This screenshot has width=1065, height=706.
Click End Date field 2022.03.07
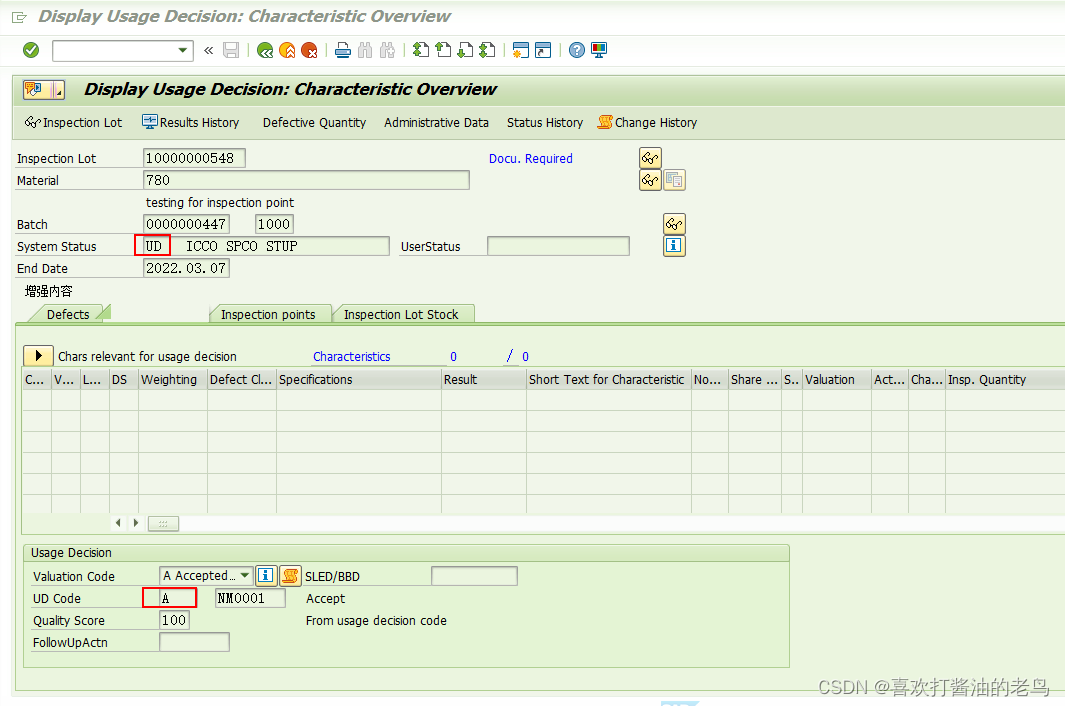(186, 268)
